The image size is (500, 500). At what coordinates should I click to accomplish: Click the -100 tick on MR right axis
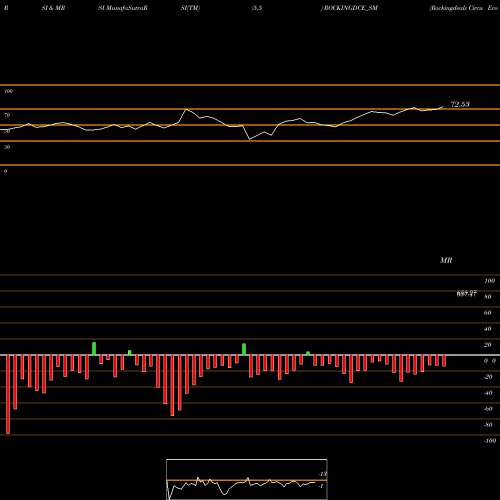point(490,441)
